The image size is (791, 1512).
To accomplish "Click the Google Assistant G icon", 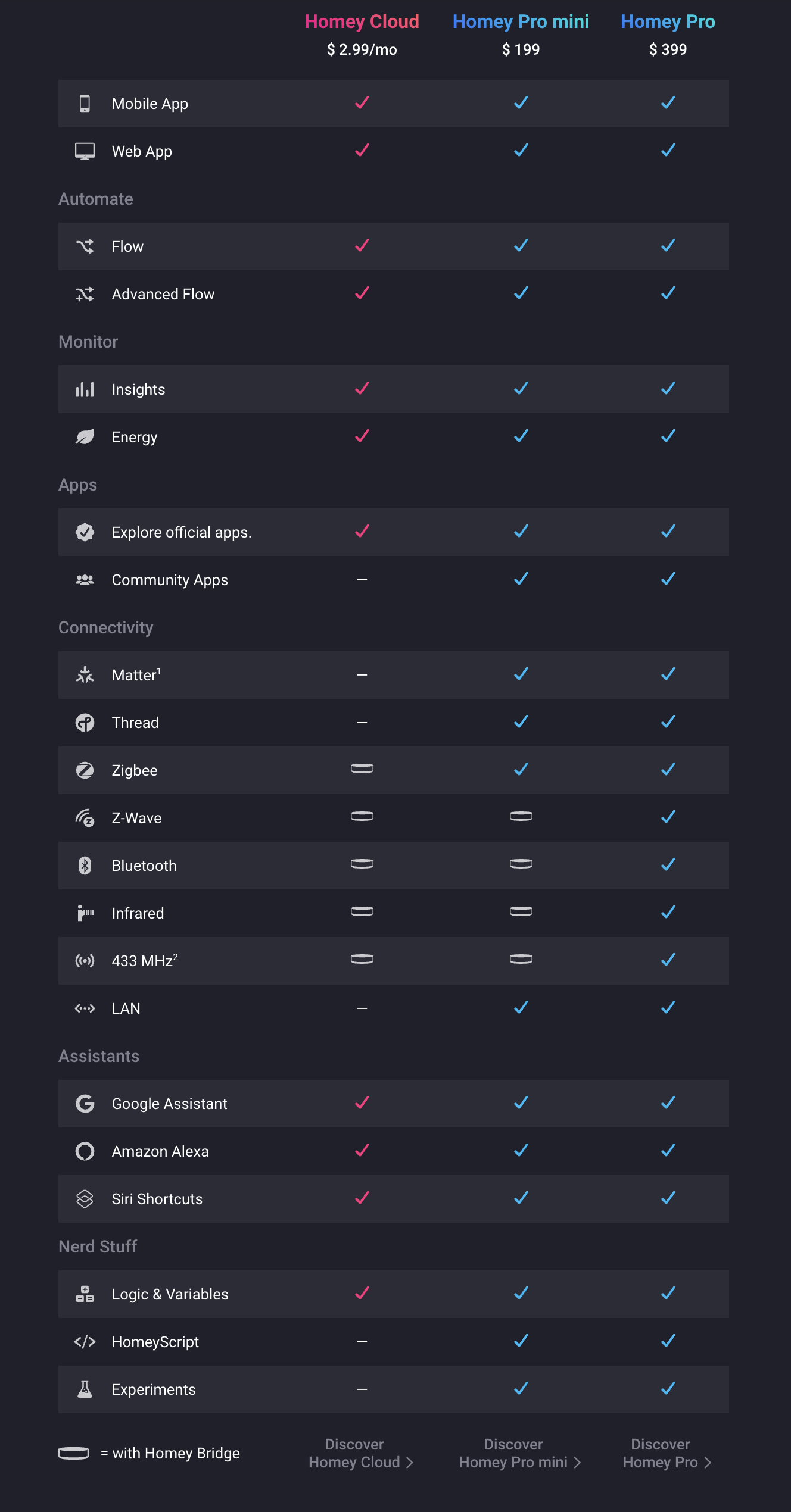I will 85,1104.
